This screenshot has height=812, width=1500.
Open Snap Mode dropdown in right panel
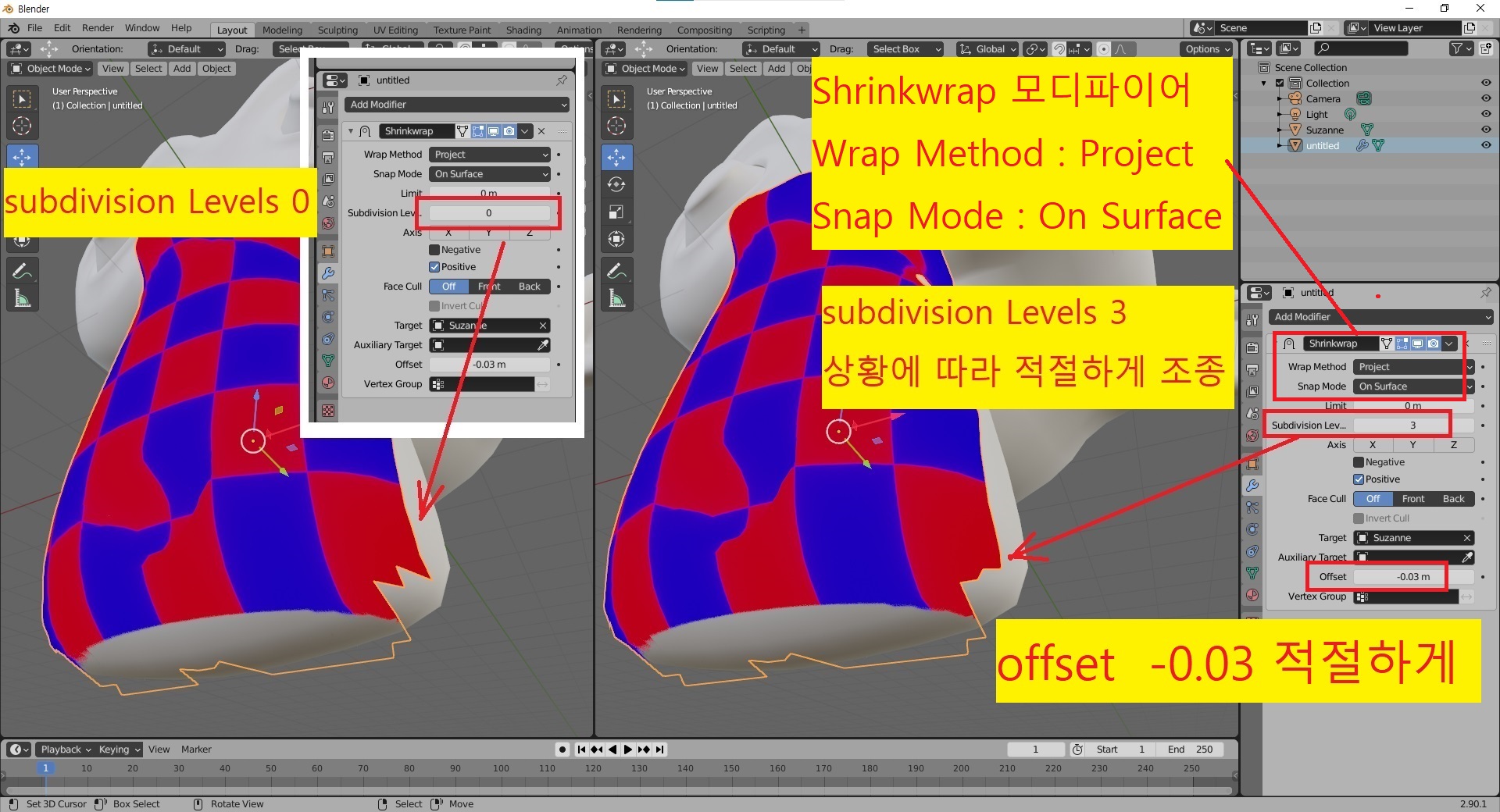[x=1414, y=386]
